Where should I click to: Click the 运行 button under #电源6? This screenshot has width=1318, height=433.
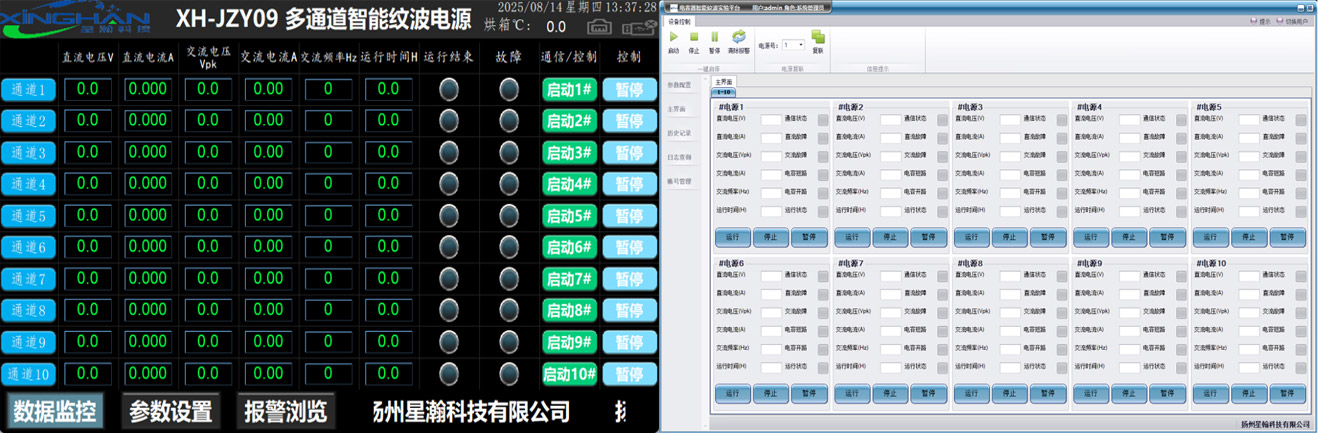click(x=733, y=394)
